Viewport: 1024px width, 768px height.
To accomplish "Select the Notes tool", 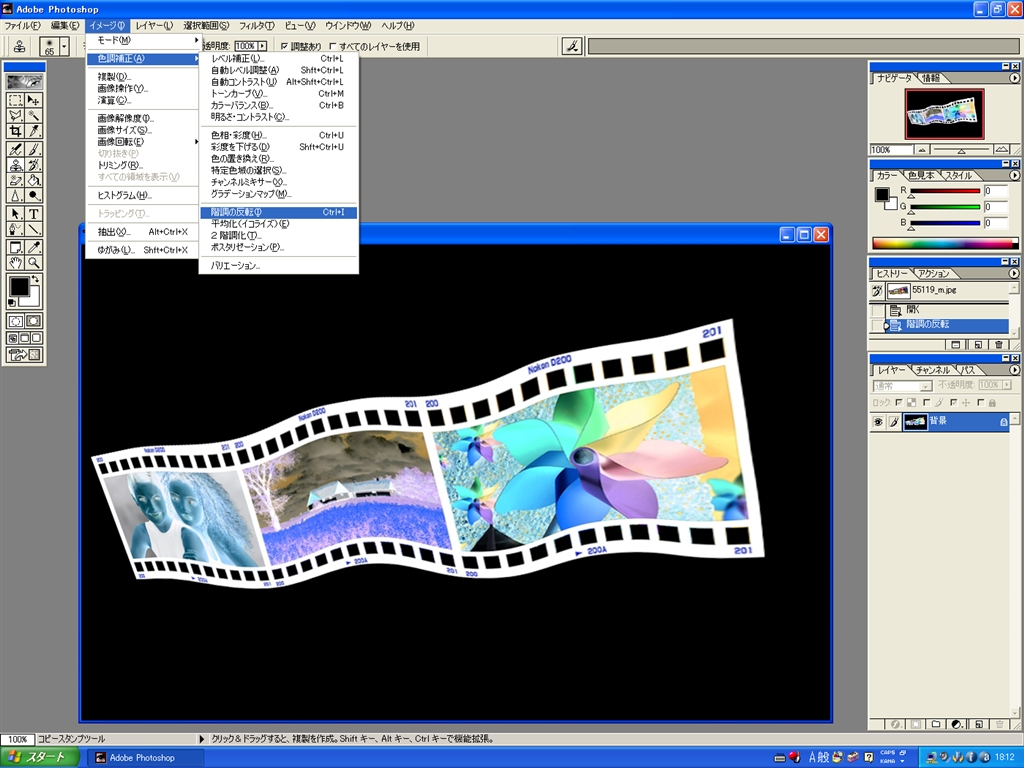I will (x=15, y=247).
